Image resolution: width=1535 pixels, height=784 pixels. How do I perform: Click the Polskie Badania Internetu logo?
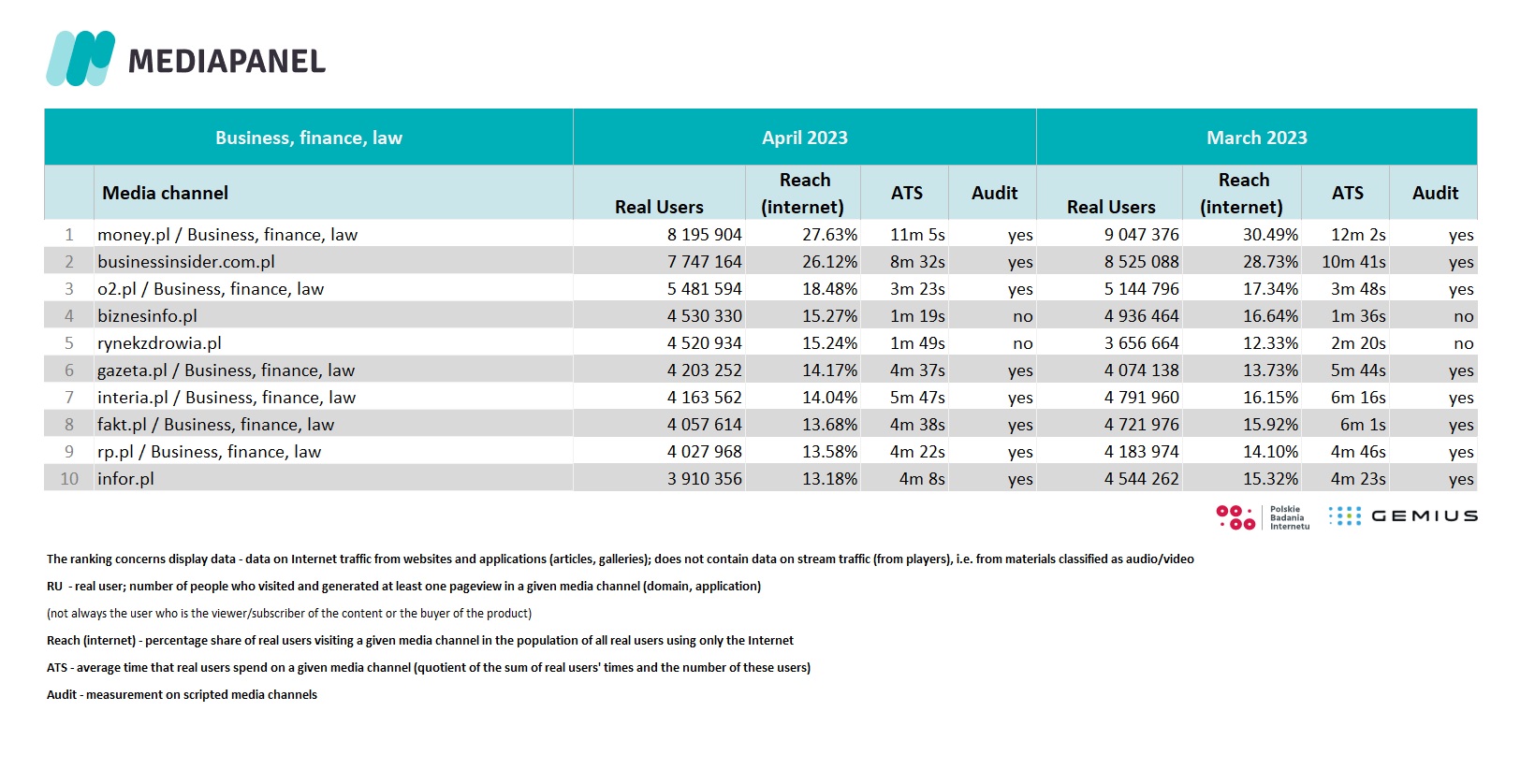pos(1263,517)
